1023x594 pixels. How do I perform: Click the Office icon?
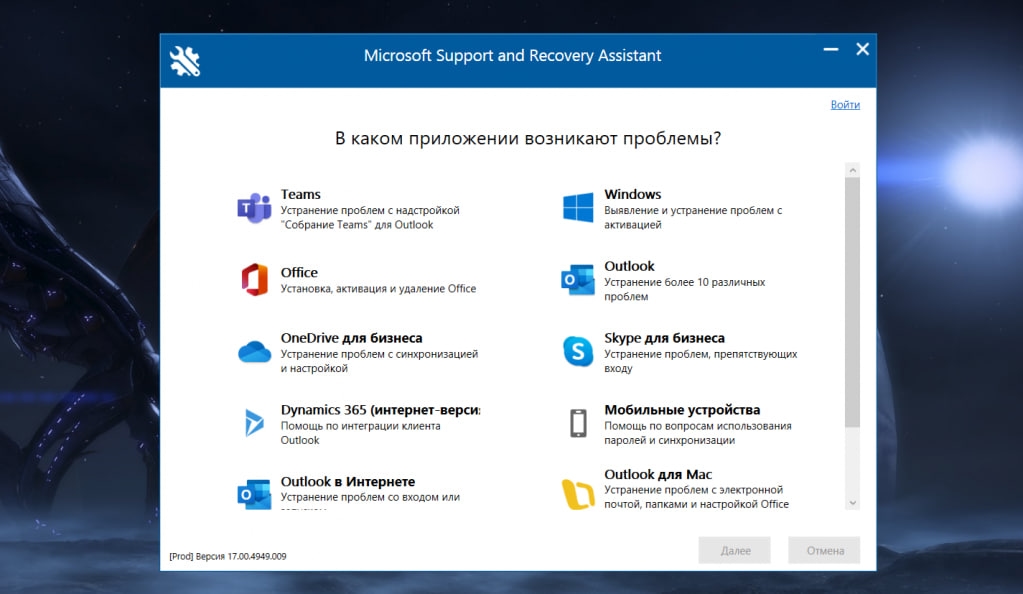pos(253,278)
